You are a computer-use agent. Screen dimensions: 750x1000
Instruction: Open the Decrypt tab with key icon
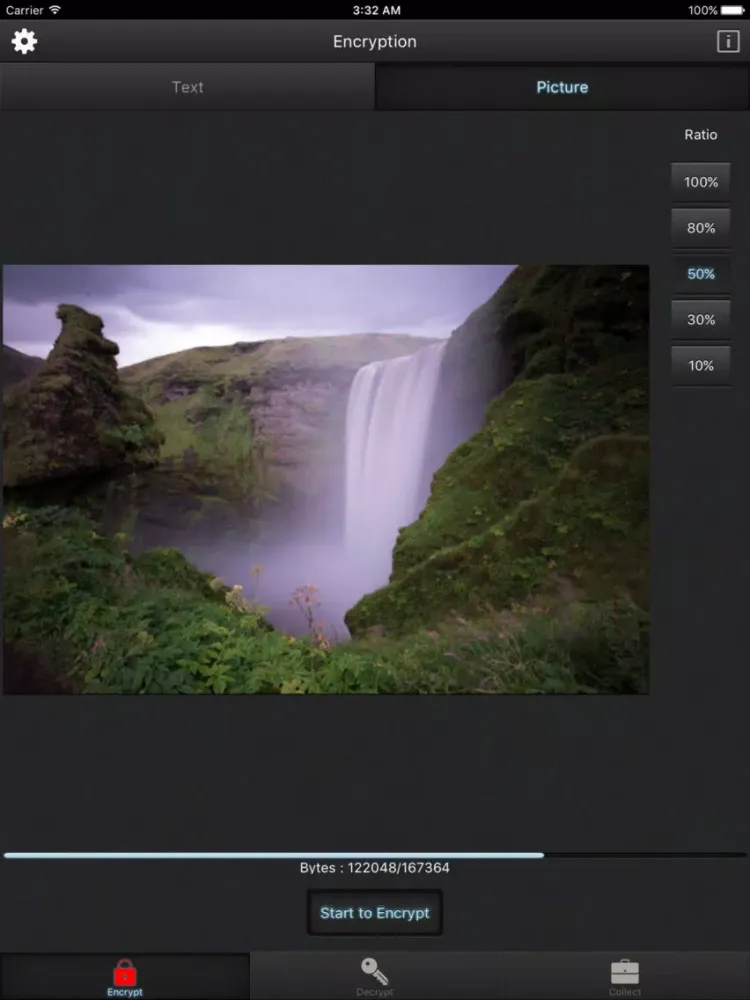click(375, 977)
